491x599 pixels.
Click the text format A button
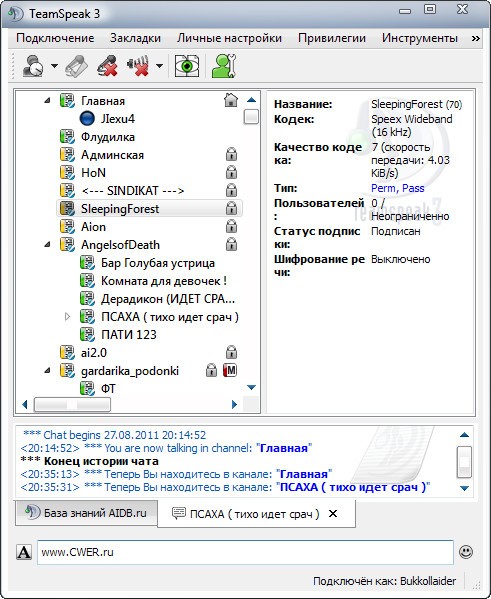(x=24, y=552)
